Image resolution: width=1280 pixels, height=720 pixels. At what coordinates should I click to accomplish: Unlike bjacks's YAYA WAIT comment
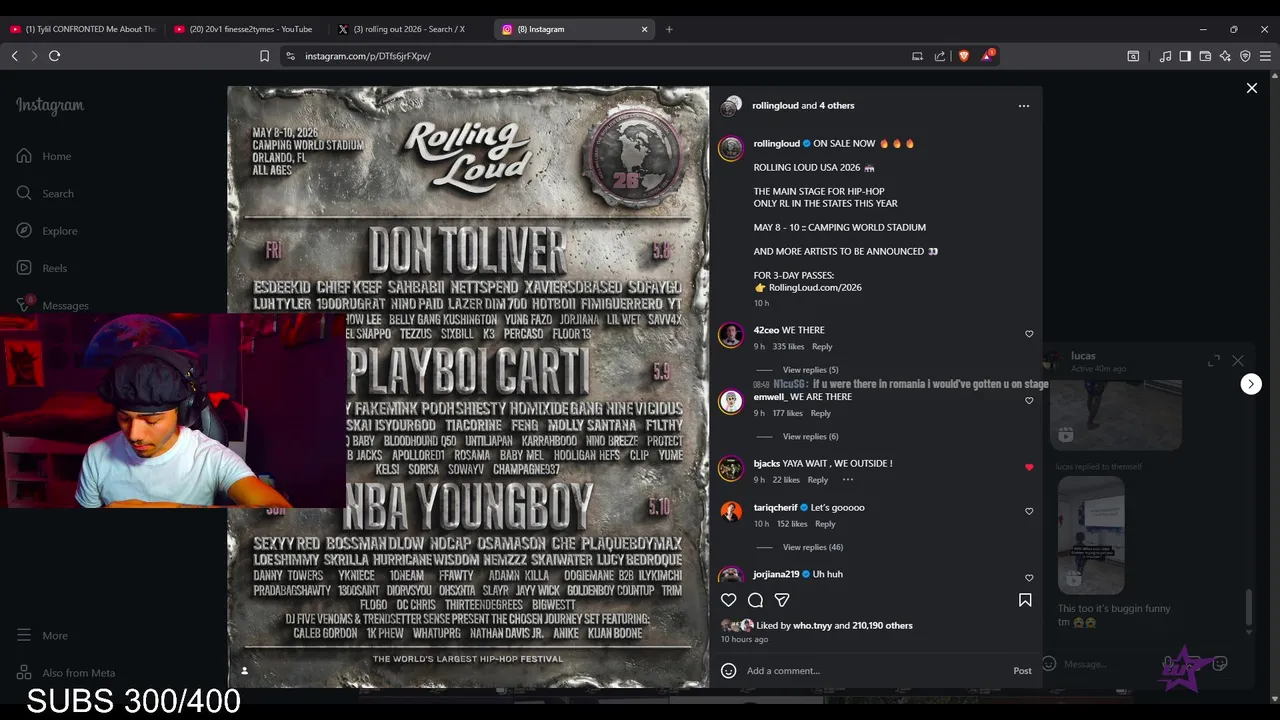(x=1029, y=467)
